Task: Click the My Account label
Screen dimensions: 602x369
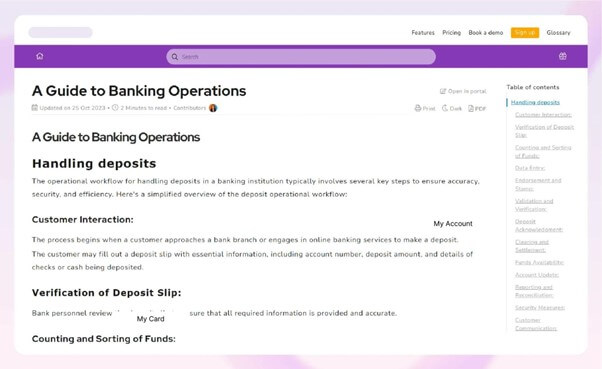Action: coord(453,223)
